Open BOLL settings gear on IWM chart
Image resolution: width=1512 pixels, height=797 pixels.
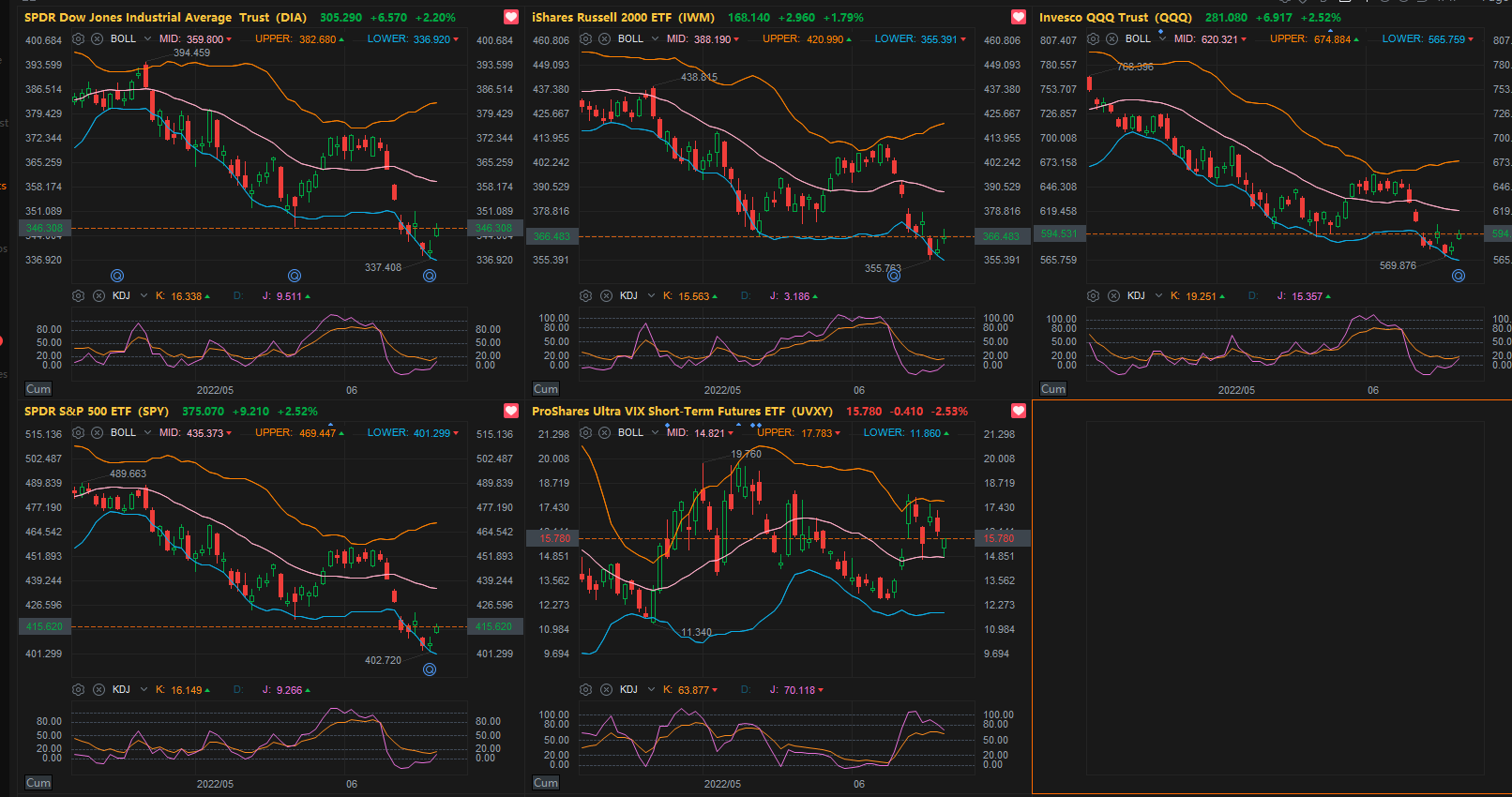pyautogui.click(x=586, y=39)
